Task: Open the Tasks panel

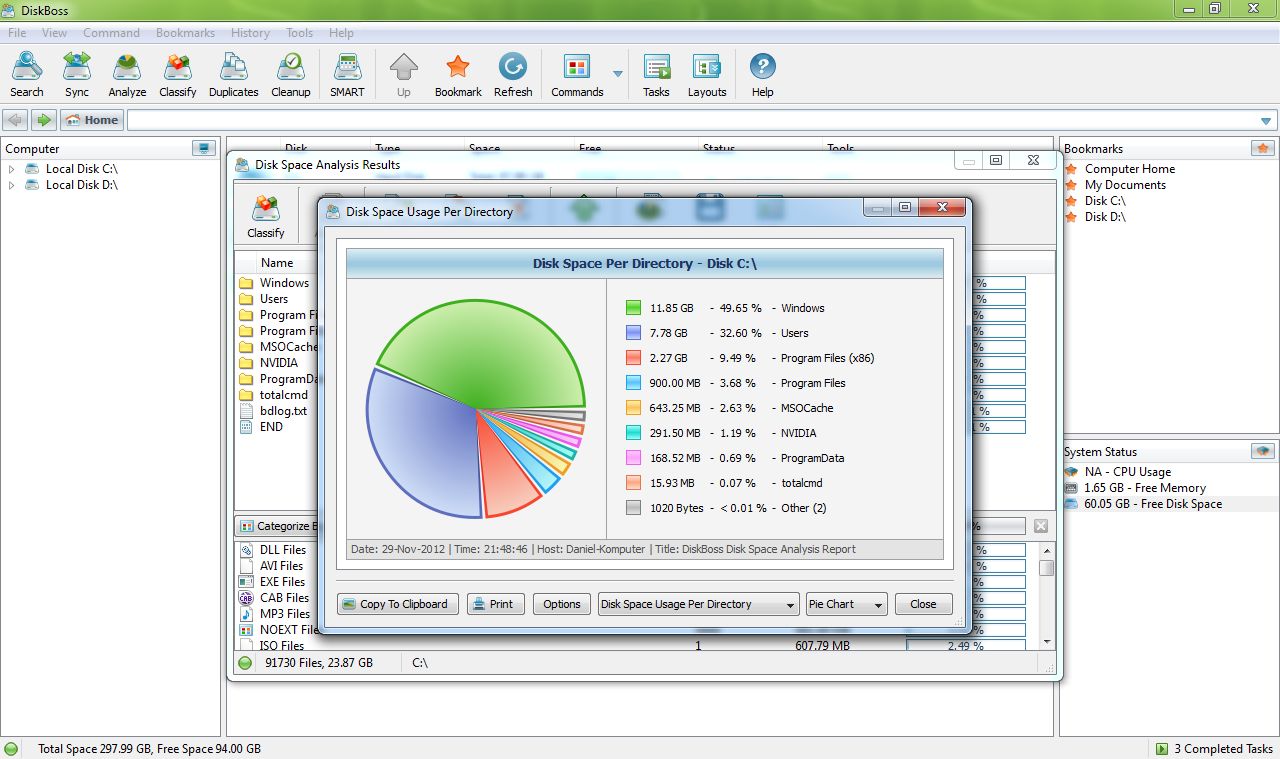Action: coord(656,75)
